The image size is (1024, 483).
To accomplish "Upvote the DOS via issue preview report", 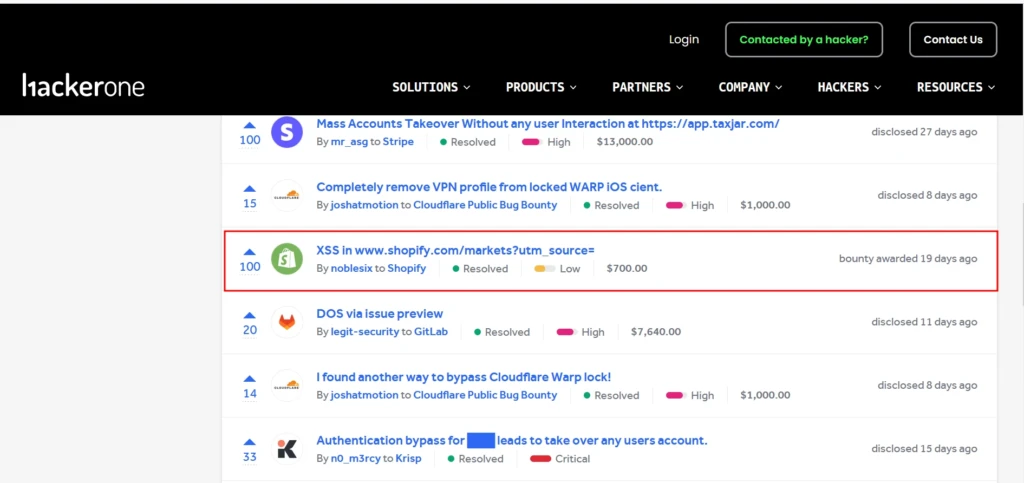I will [x=250, y=315].
